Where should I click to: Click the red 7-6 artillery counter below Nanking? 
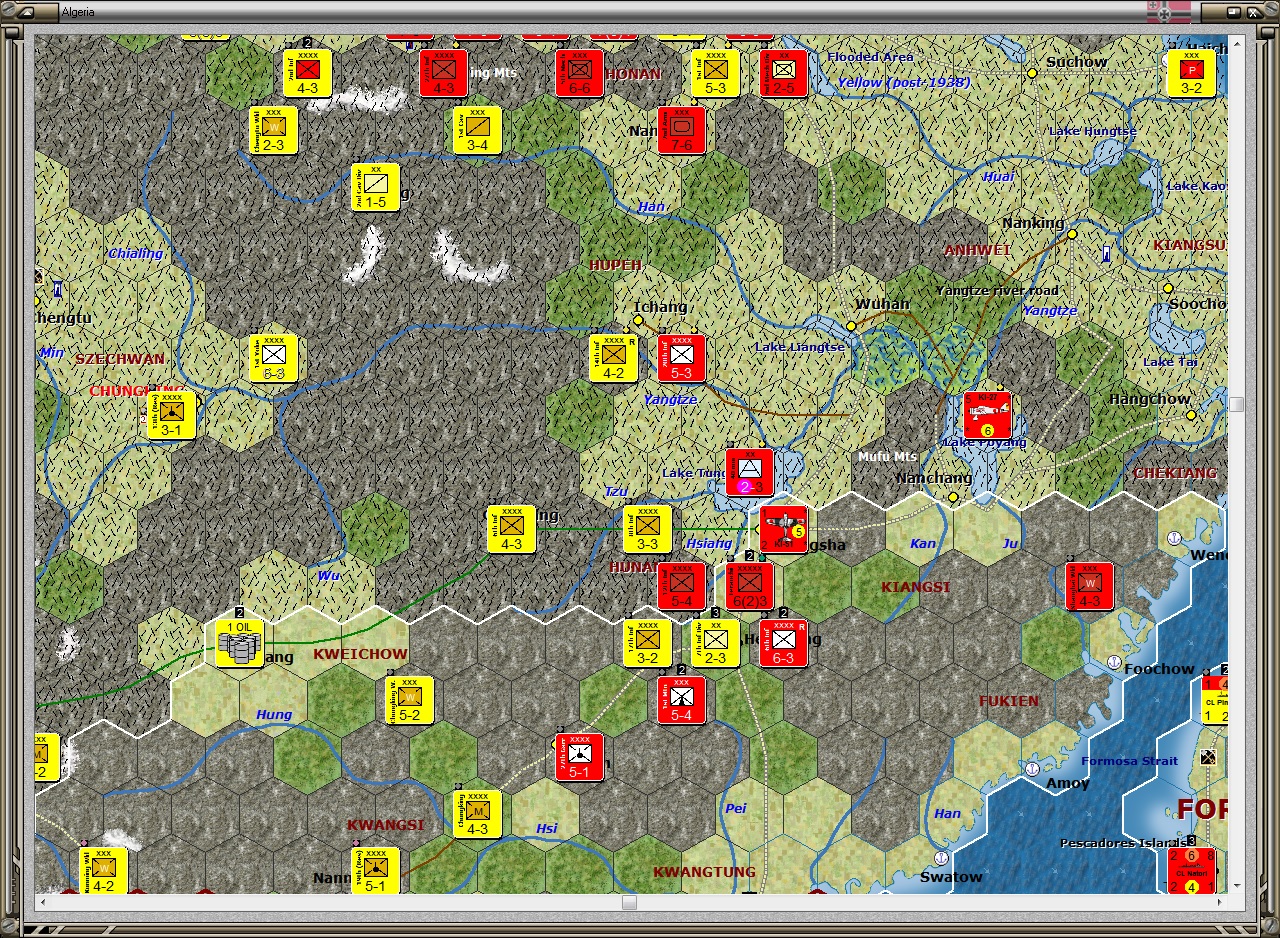coord(680,128)
